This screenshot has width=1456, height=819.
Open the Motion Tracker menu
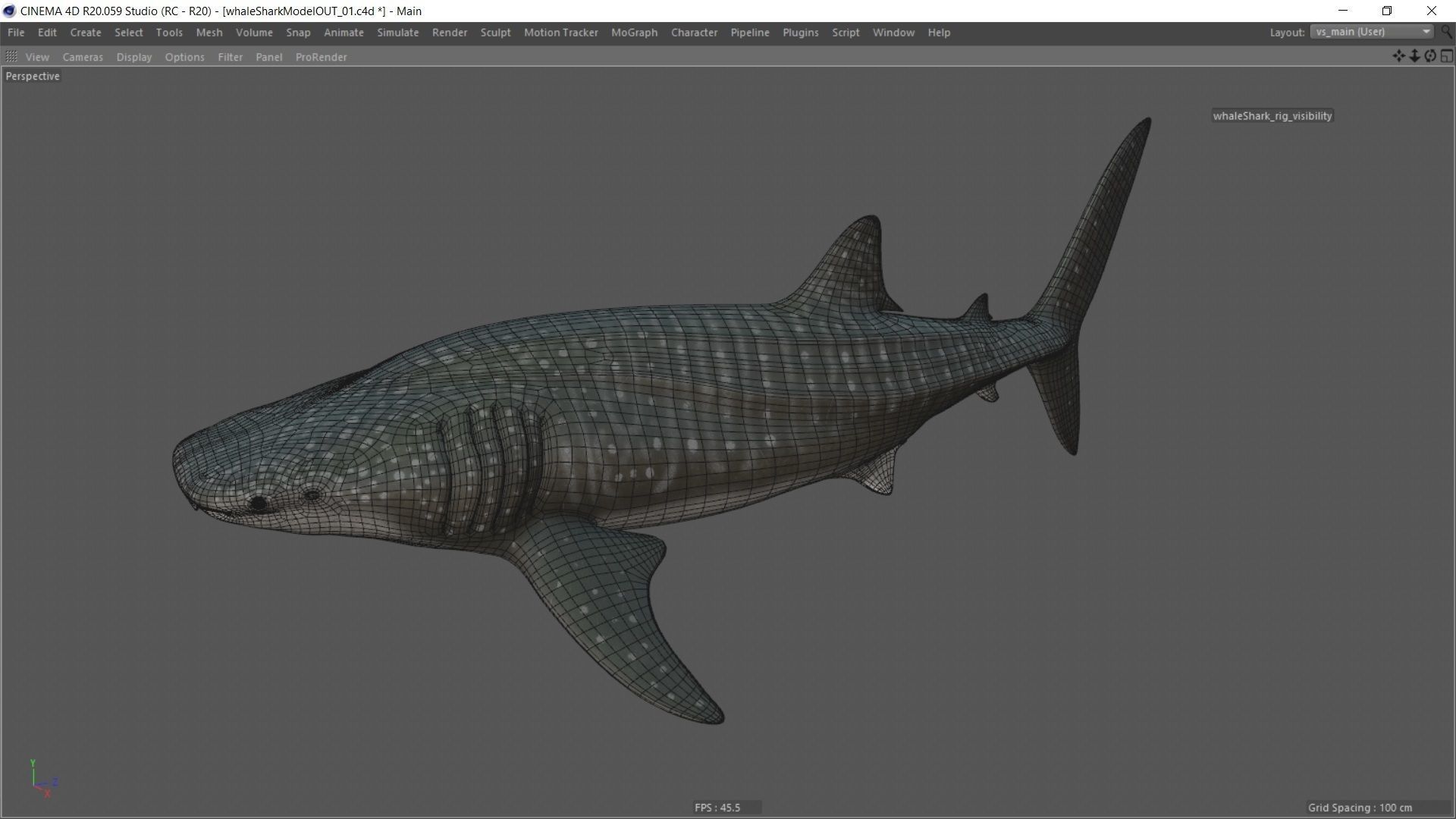click(x=561, y=33)
